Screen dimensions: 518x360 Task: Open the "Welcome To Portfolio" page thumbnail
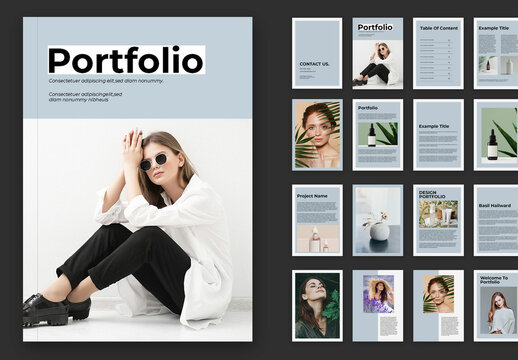496,306
